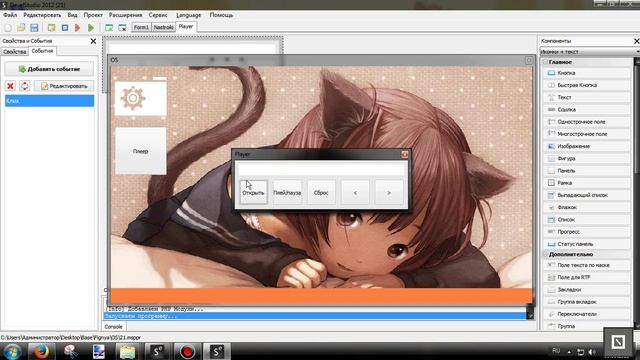Select the Панель component

[x=587, y=171]
